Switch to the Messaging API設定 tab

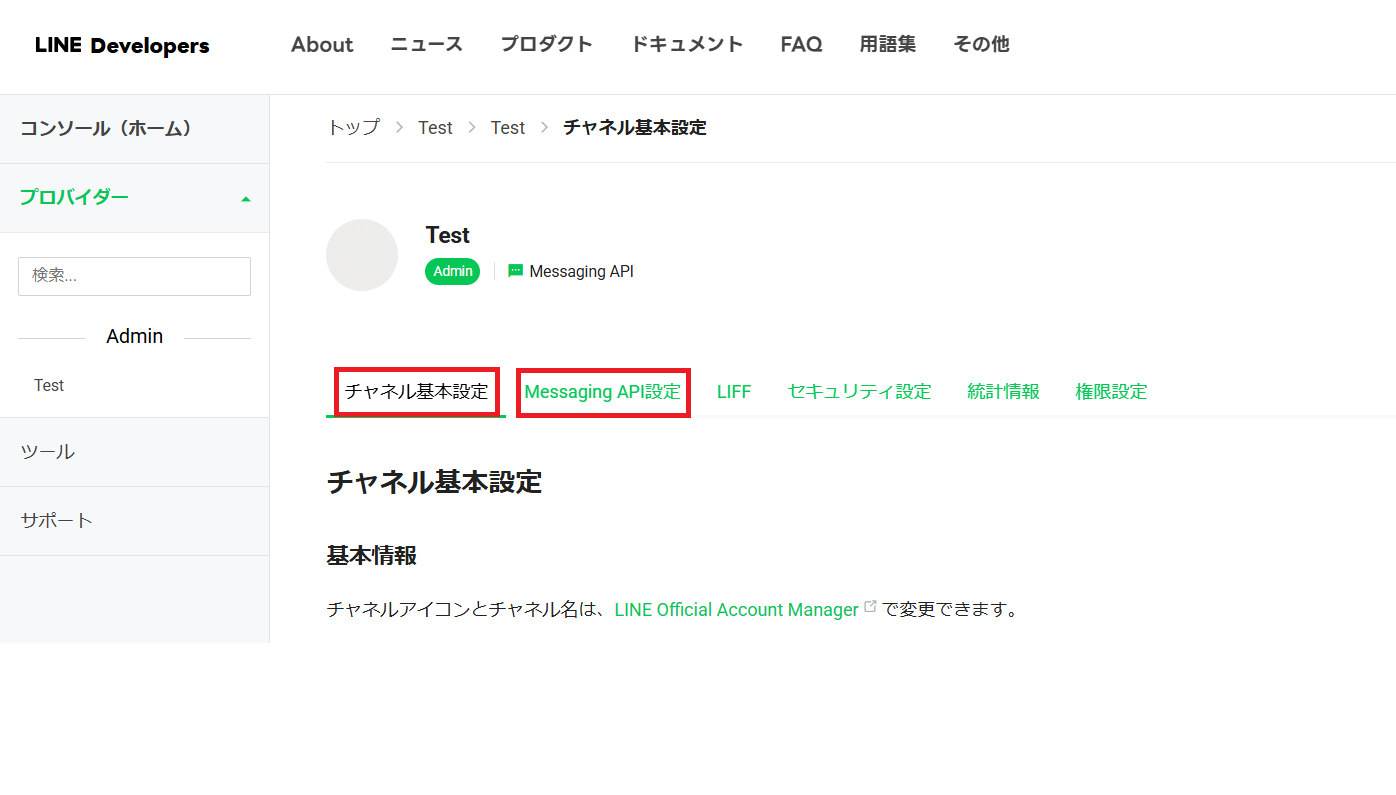[x=602, y=391]
